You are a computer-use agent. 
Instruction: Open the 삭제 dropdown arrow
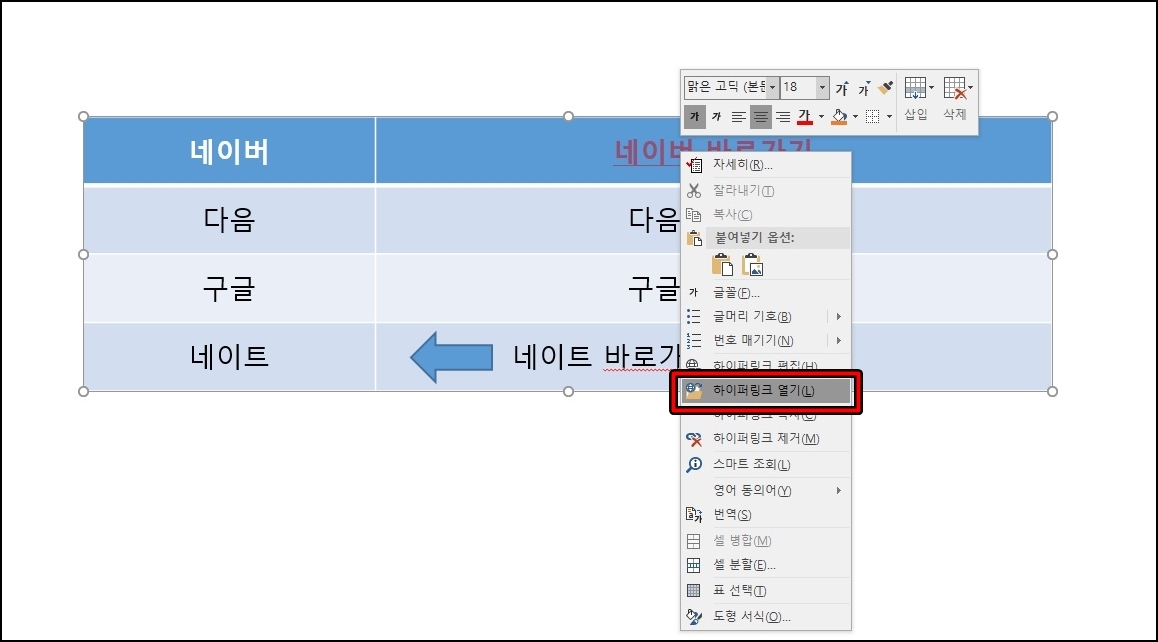pyautogui.click(x=970, y=87)
